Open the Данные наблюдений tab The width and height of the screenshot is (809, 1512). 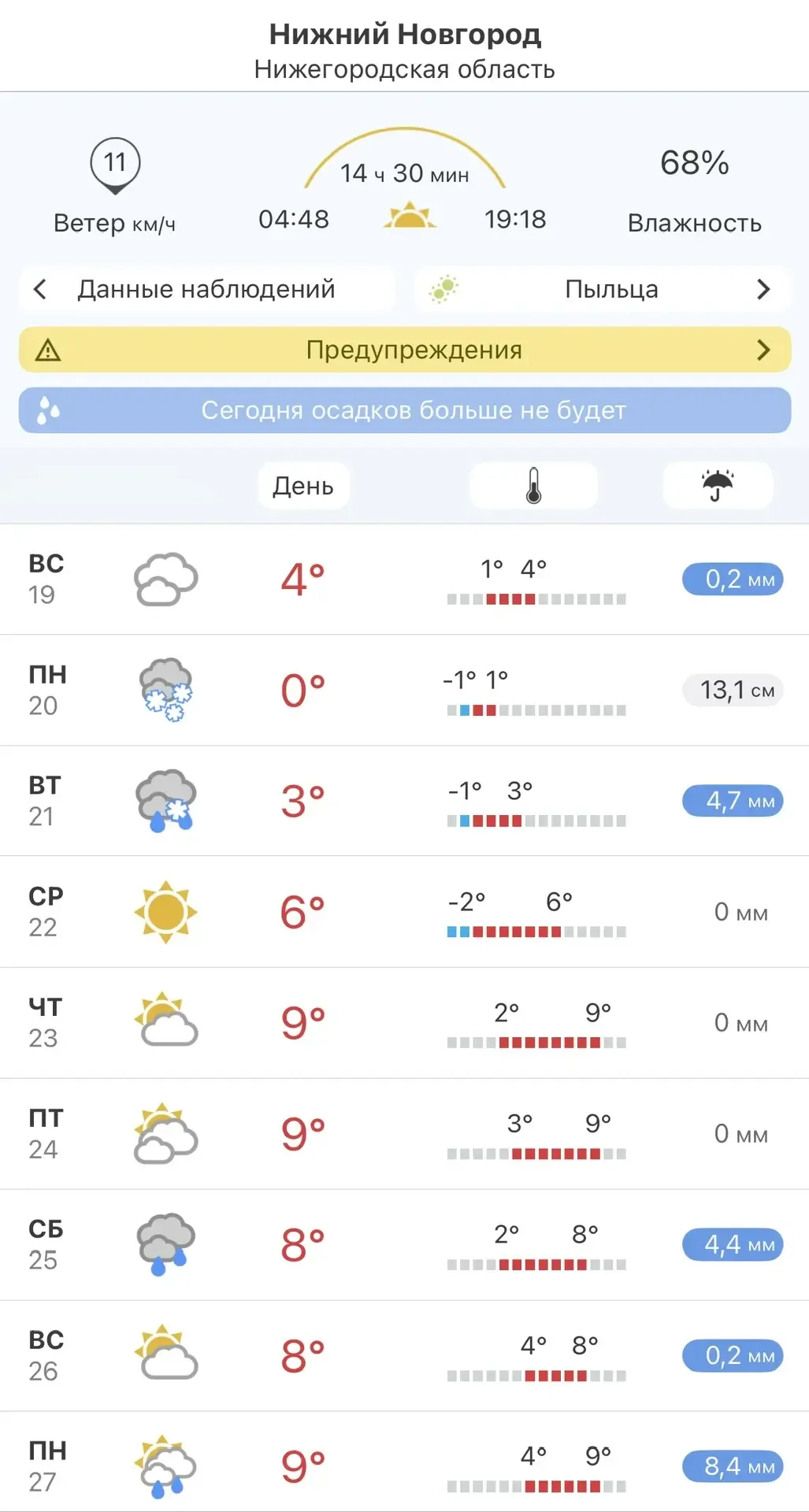206,290
